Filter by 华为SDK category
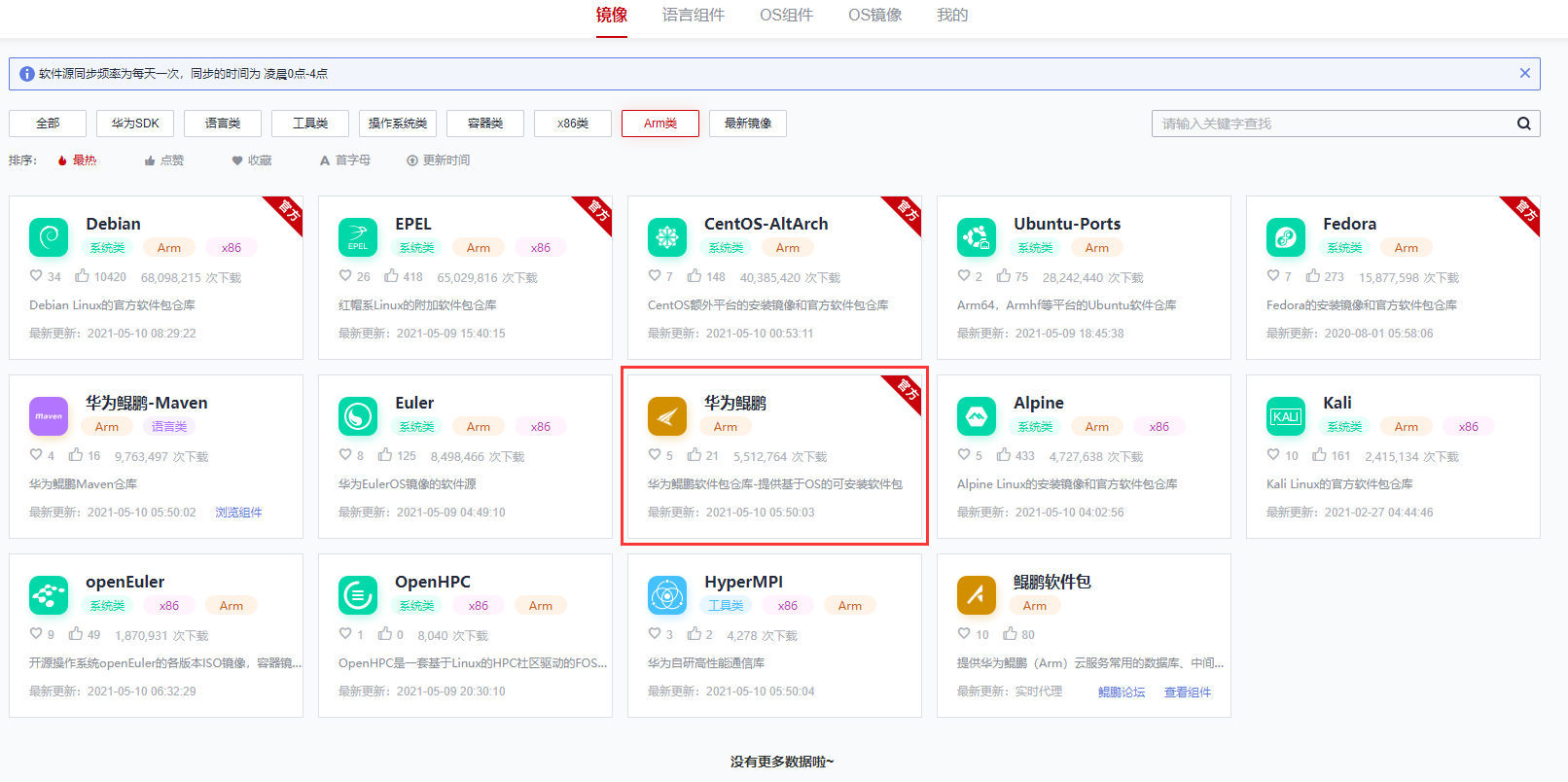 click(135, 124)
